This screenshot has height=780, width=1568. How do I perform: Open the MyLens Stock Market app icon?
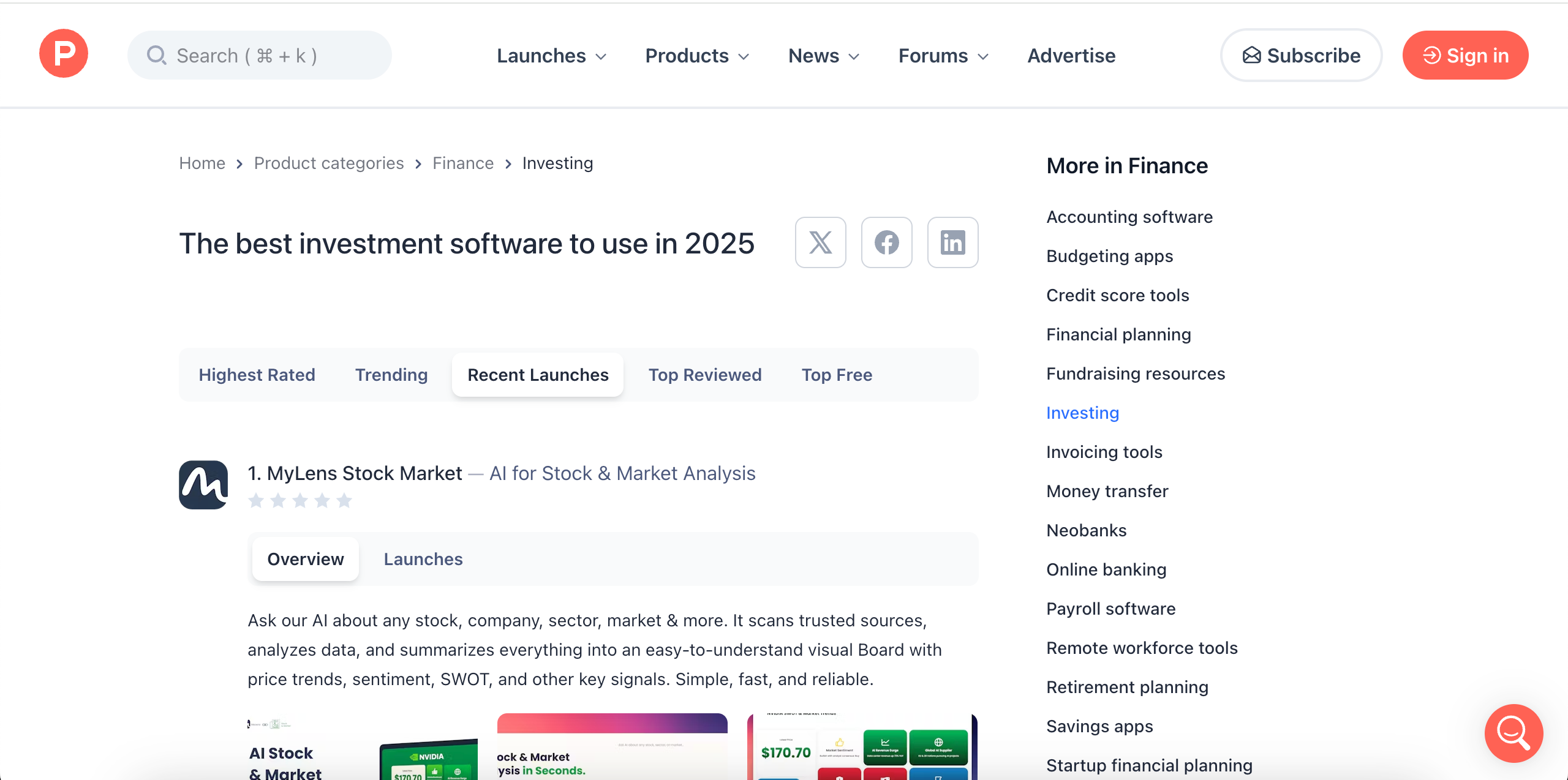point(203,484)
